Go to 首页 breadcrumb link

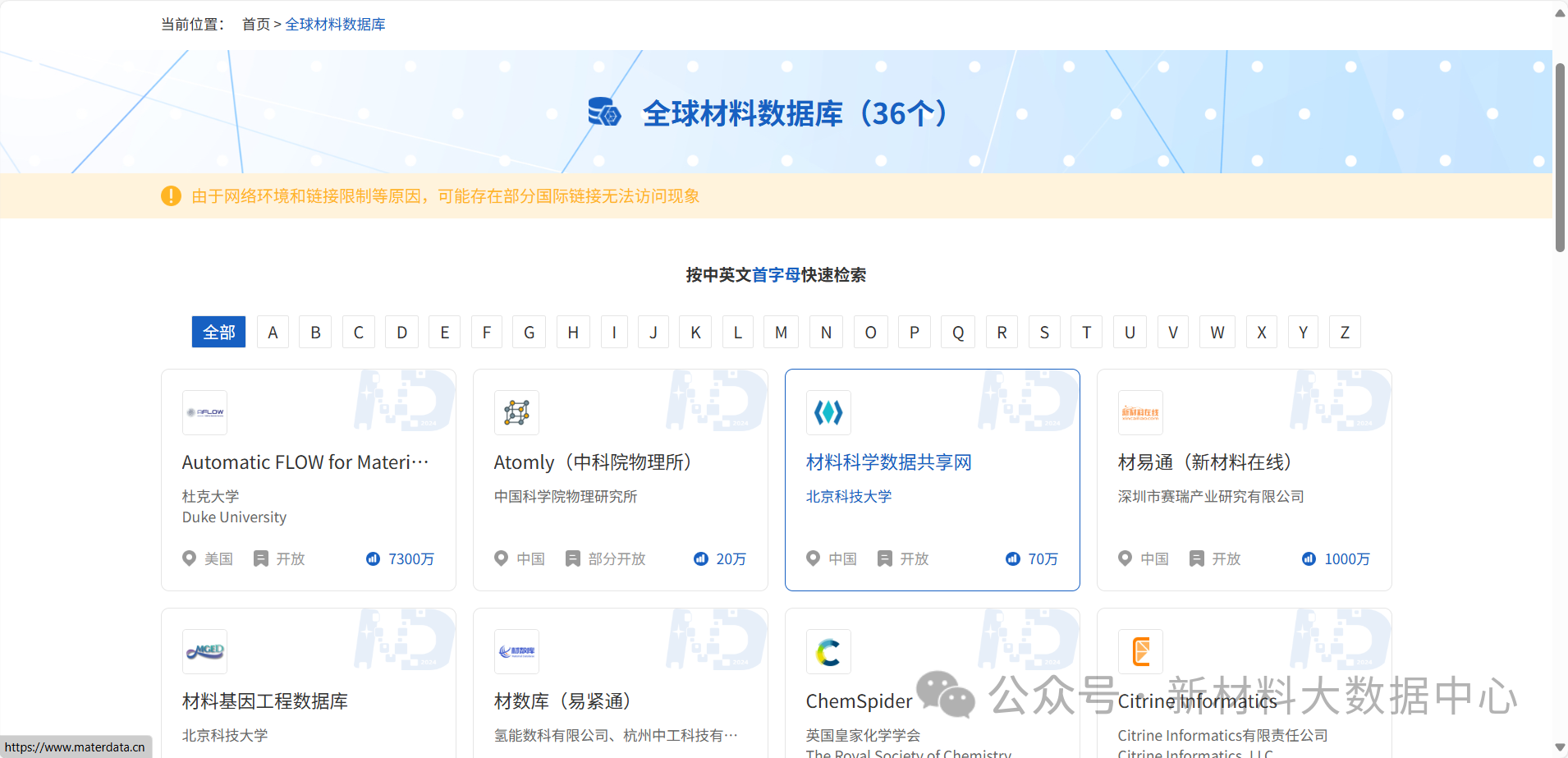[x=256, y=25]
